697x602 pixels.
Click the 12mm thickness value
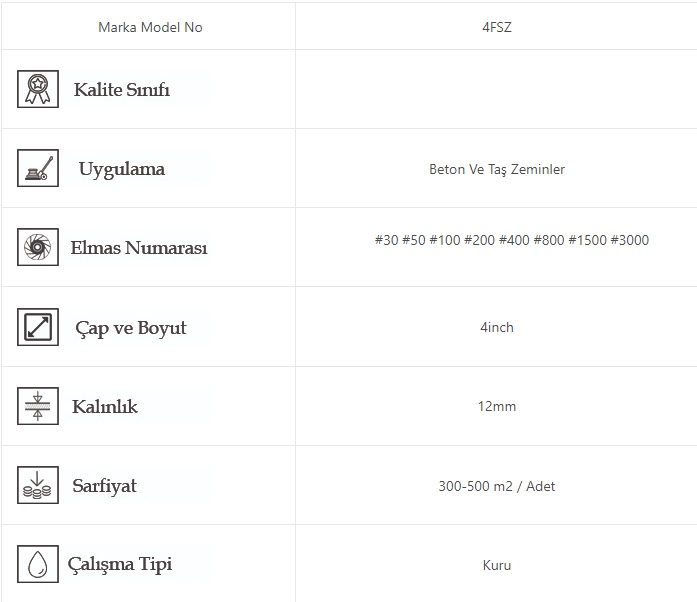pos(496,406)
